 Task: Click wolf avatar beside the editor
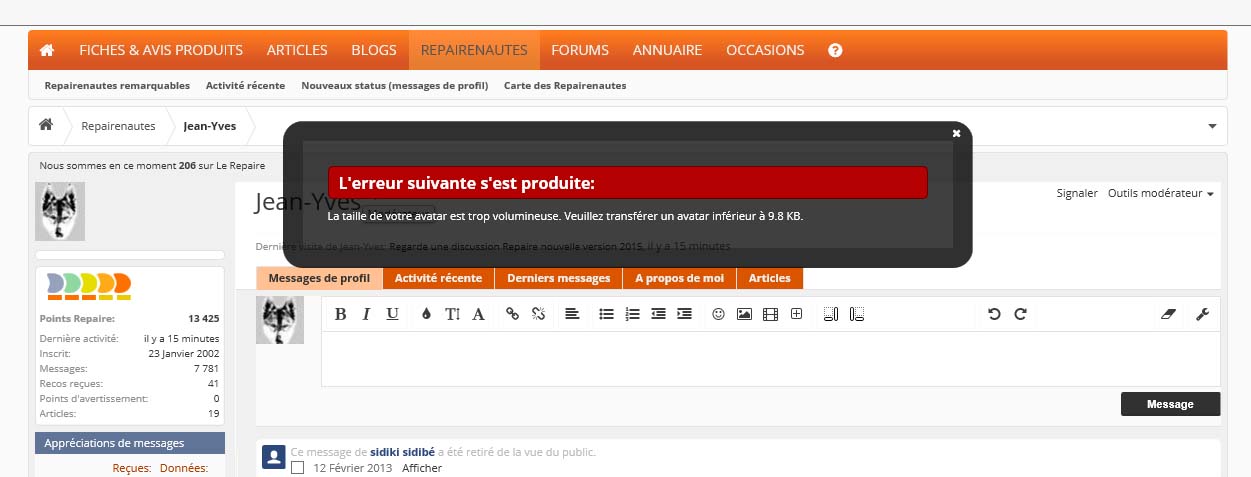pos(280,320)
